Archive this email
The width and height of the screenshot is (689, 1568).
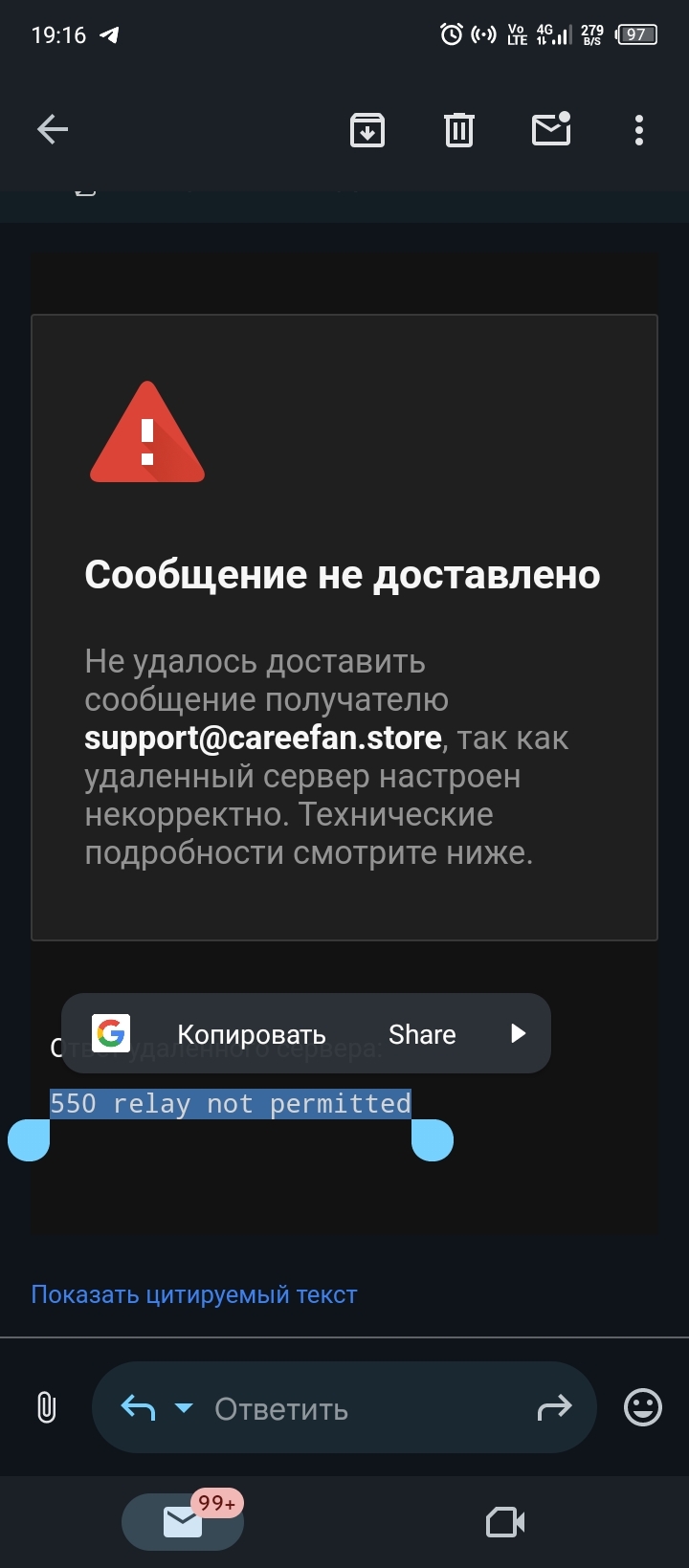(x=367, y=130)
